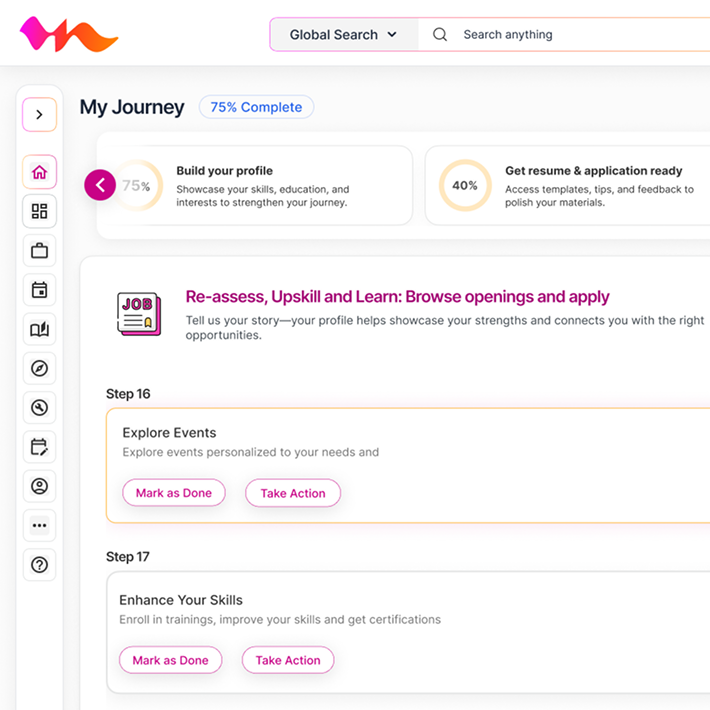This screenshot has height=710, width=710.
Task: Select the compass explore icon
Action: tap(39, 369)
